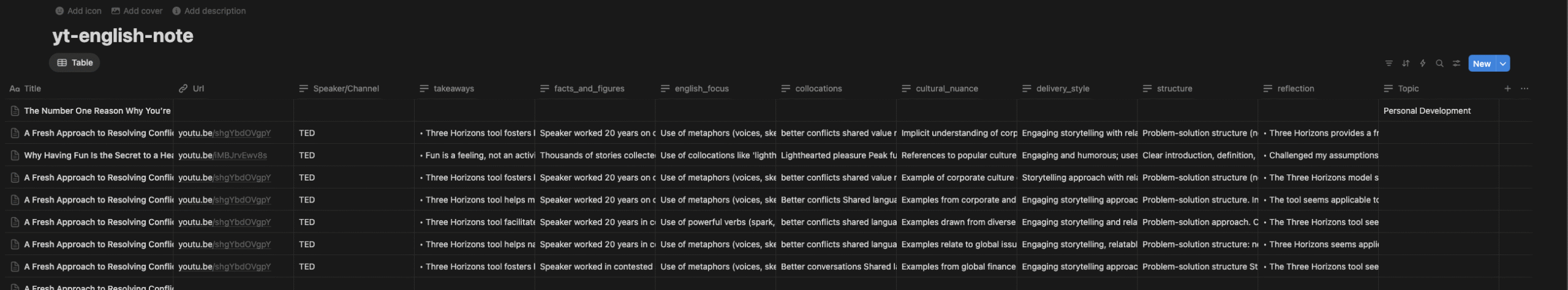Select 'Three Horizons tool helps na' cell
The image size is (1568, 290).
(475, 244)
